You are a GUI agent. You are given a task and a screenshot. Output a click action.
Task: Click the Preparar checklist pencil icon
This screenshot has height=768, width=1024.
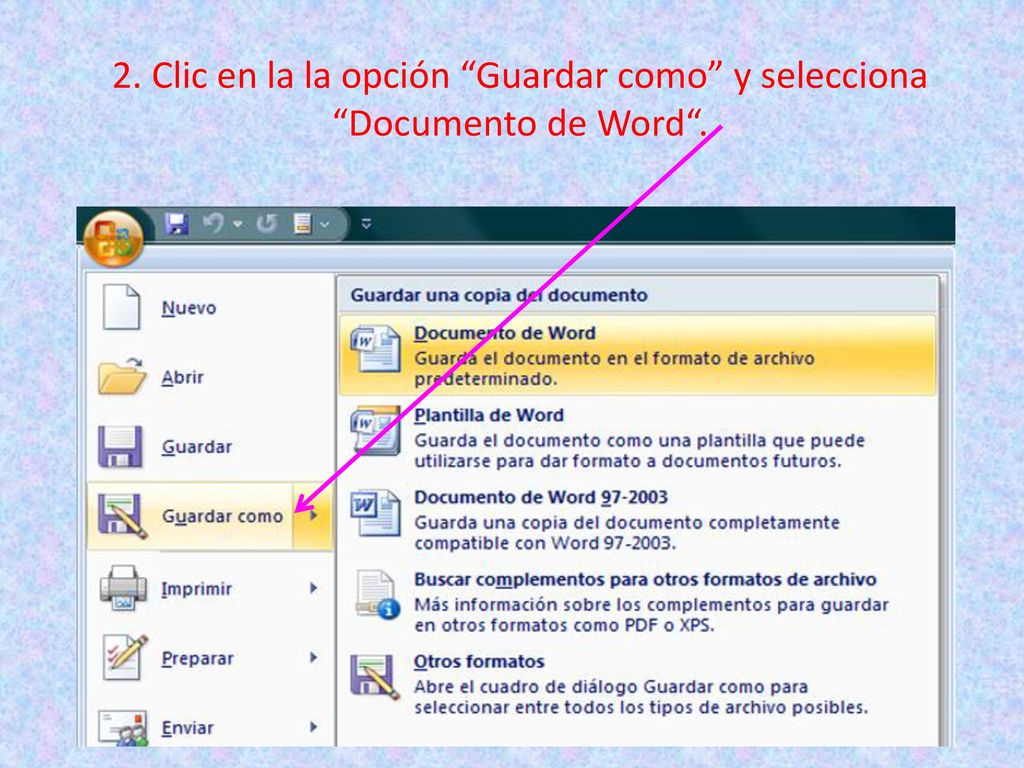coord(125,658)
